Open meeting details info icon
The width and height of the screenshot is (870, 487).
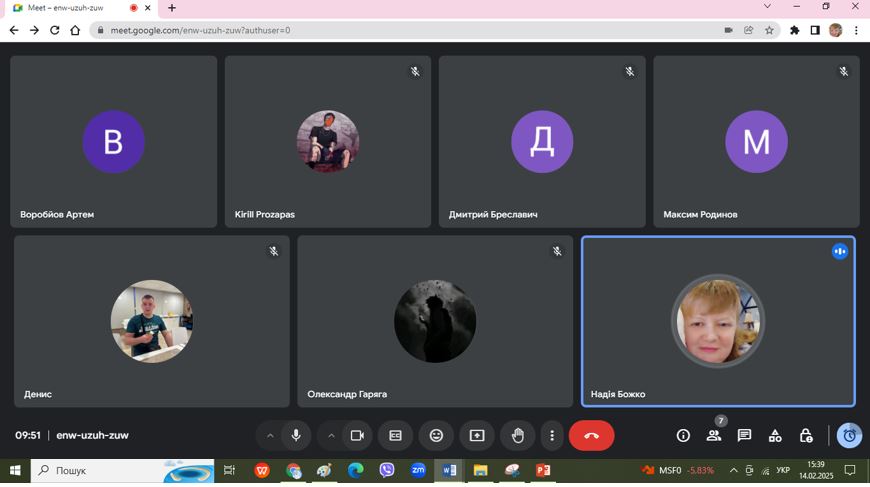[x=683, y=436]
